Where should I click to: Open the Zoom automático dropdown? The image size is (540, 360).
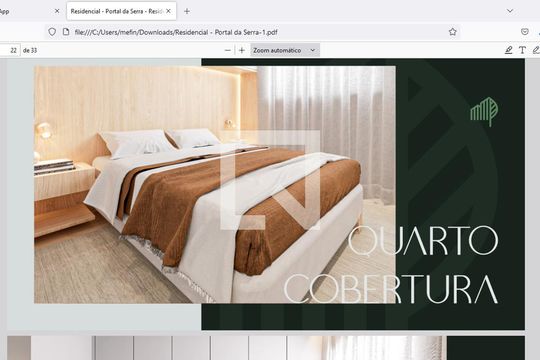pyautogui.click(x=285, y=50)
